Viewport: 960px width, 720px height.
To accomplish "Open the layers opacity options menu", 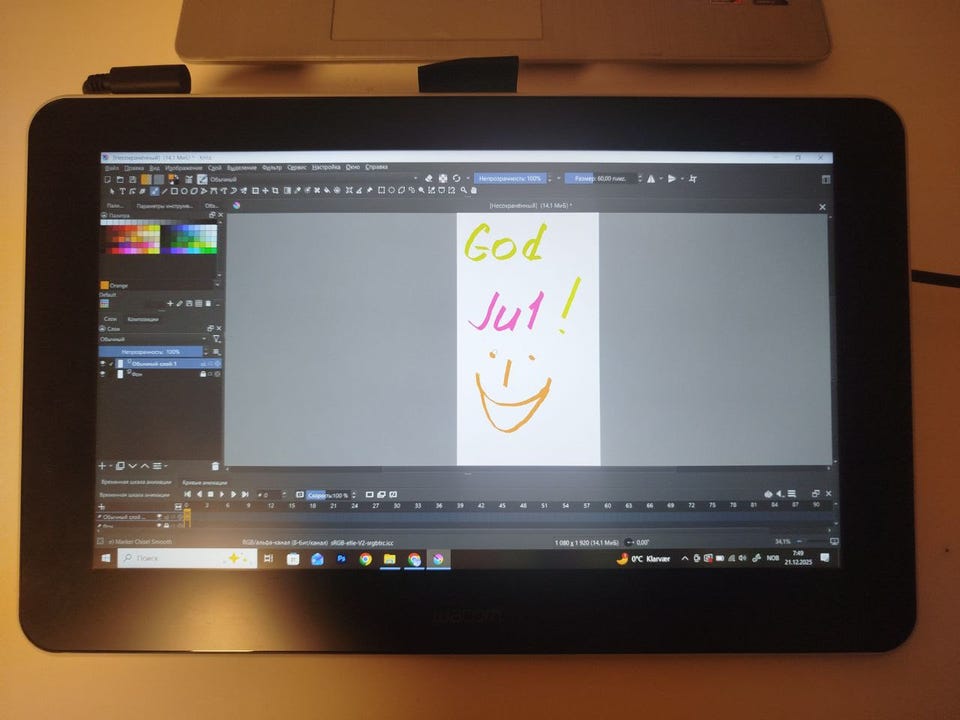I will click(x=216, y=352).
